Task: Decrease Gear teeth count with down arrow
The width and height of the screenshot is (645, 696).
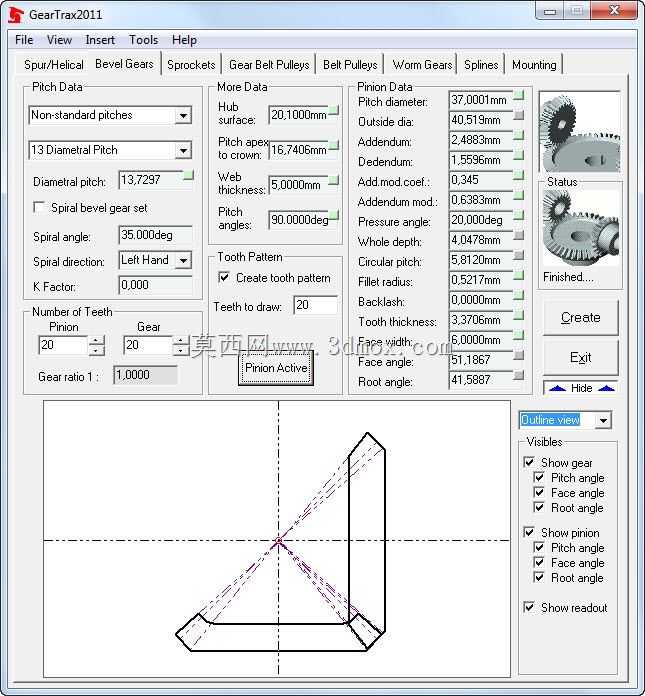Action: point(180,351)
